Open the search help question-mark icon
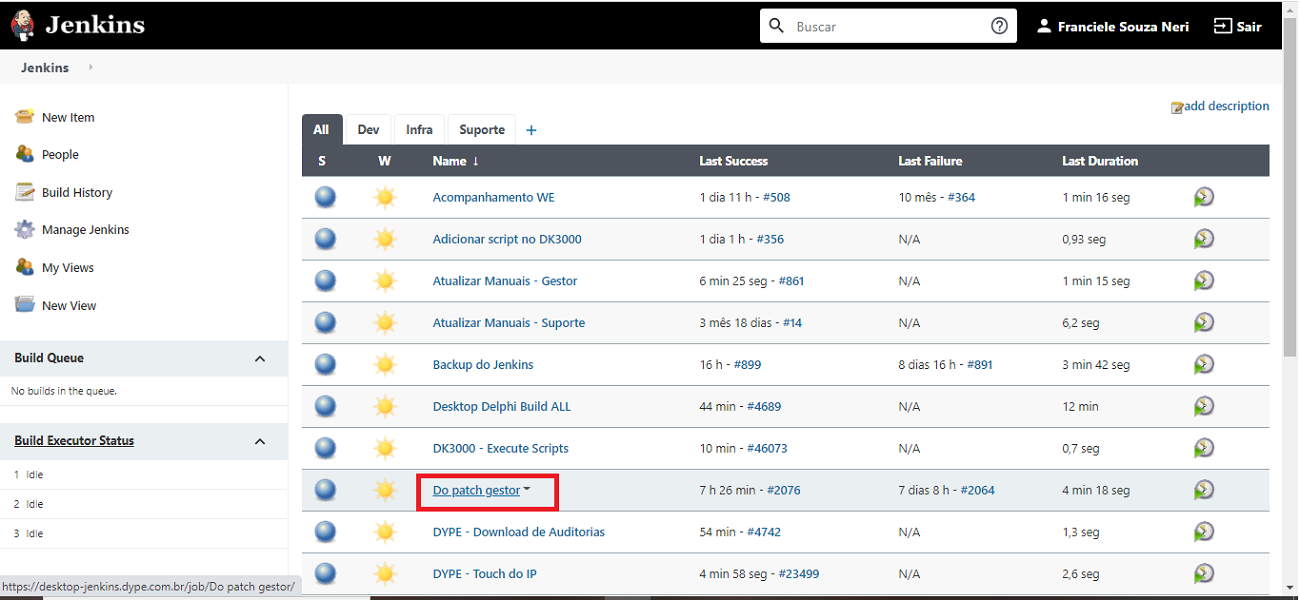The width and height of the screenshot is (1300, 600). tap(999, 26)
